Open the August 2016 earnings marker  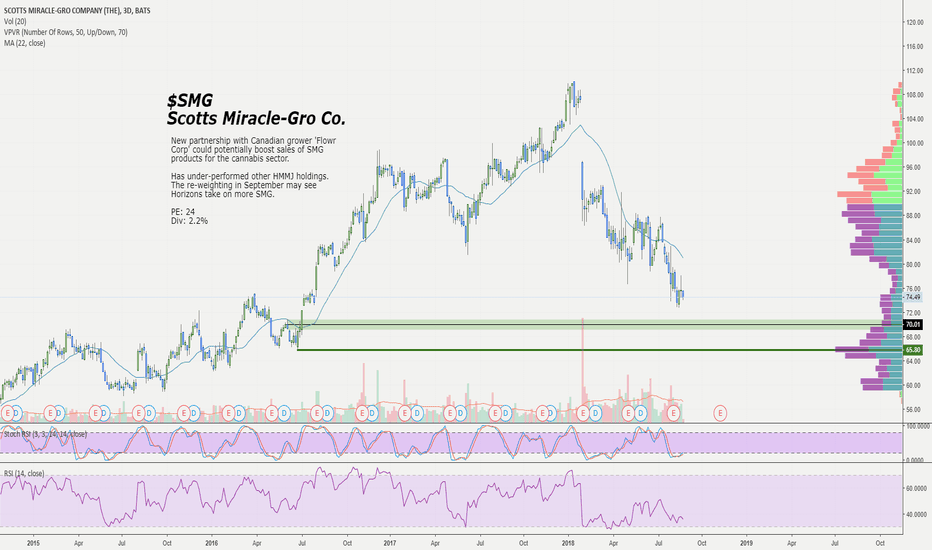[317, 412]
